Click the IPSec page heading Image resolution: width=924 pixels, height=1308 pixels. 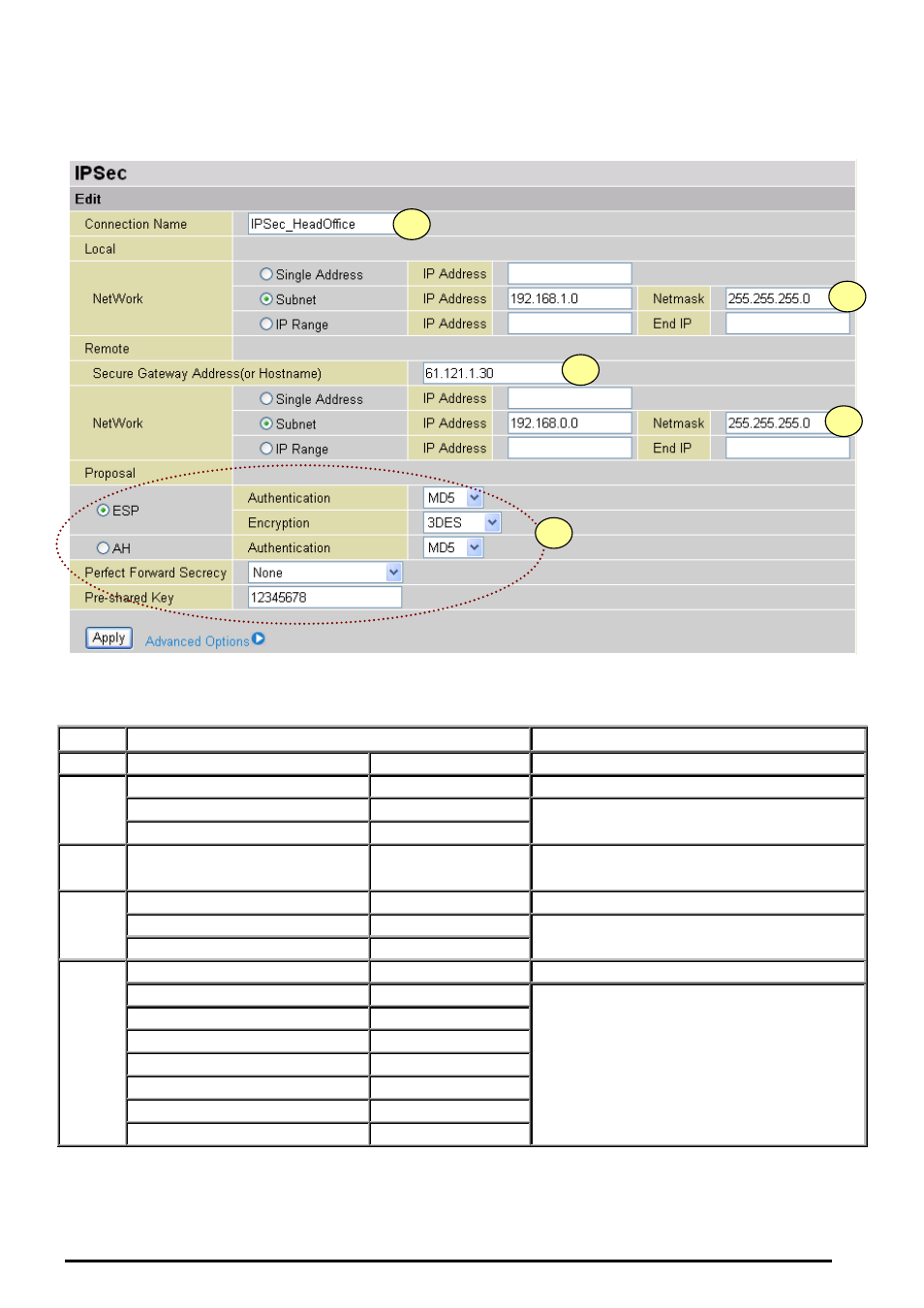tap(101, 173)
